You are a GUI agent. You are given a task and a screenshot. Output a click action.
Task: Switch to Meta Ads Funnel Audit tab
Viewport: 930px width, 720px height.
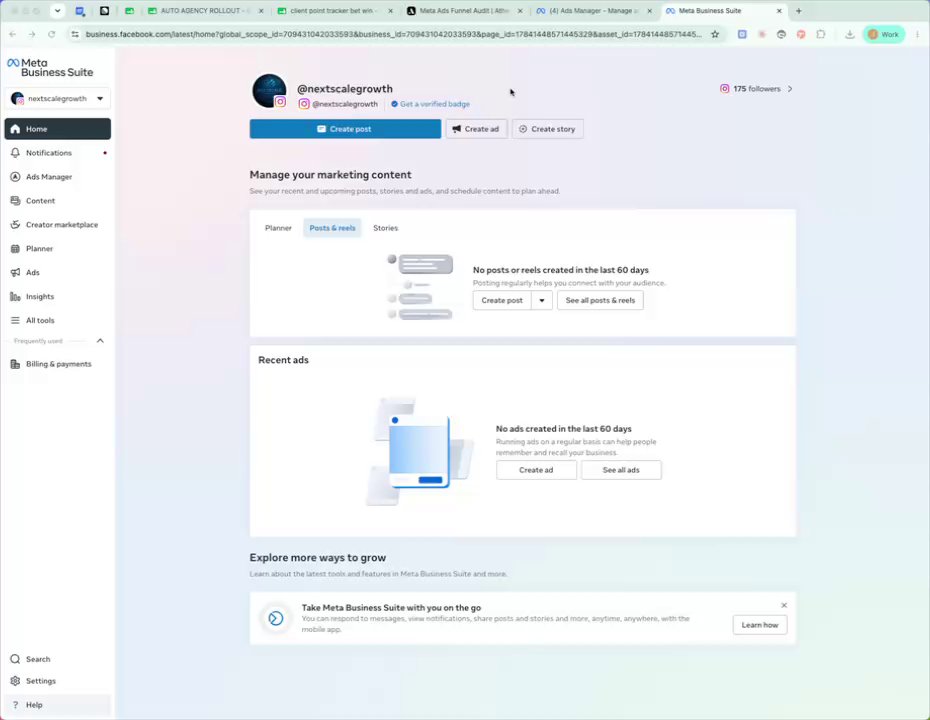464,11
